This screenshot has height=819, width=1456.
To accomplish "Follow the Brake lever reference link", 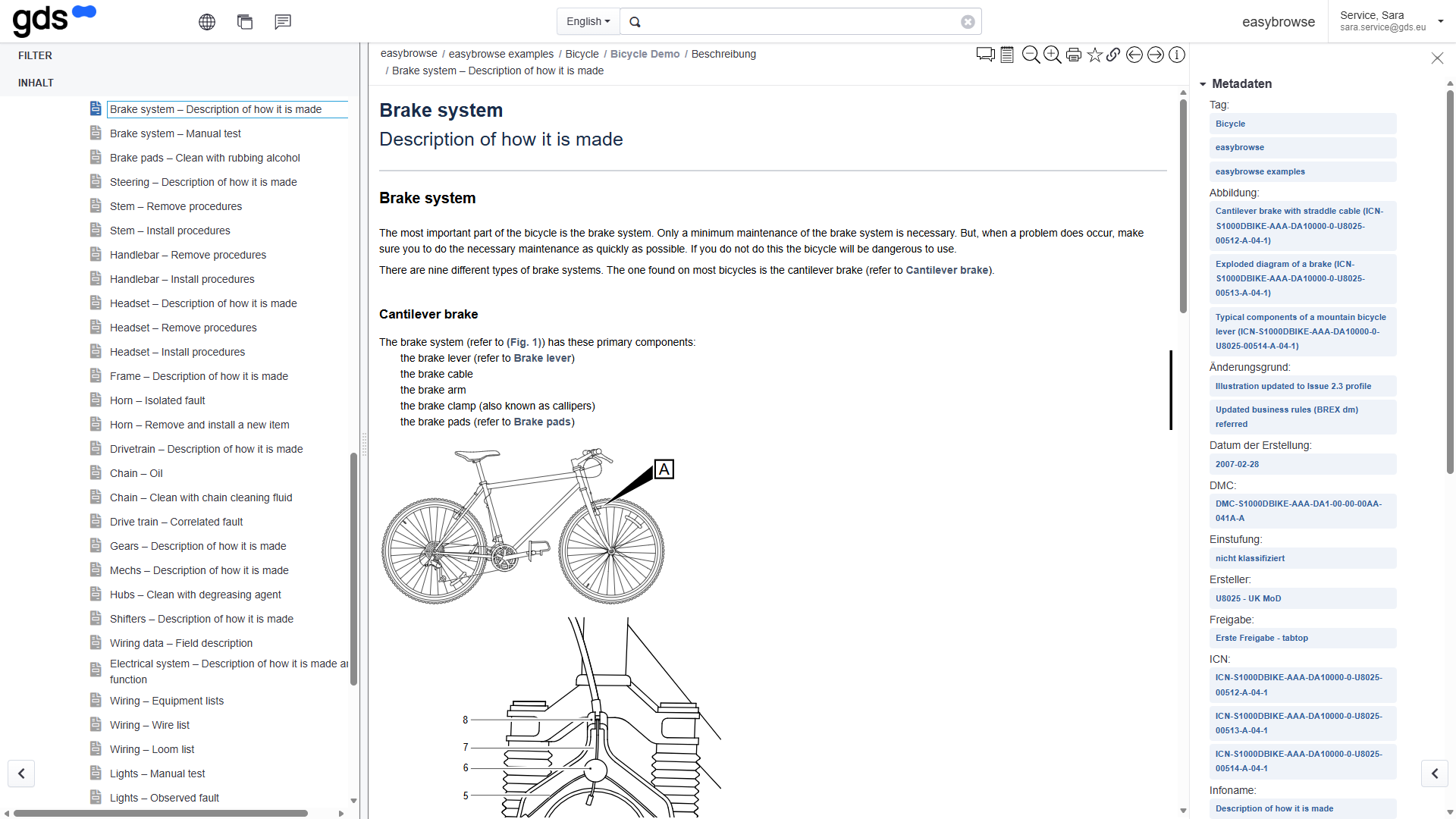I will coord(542,358).
